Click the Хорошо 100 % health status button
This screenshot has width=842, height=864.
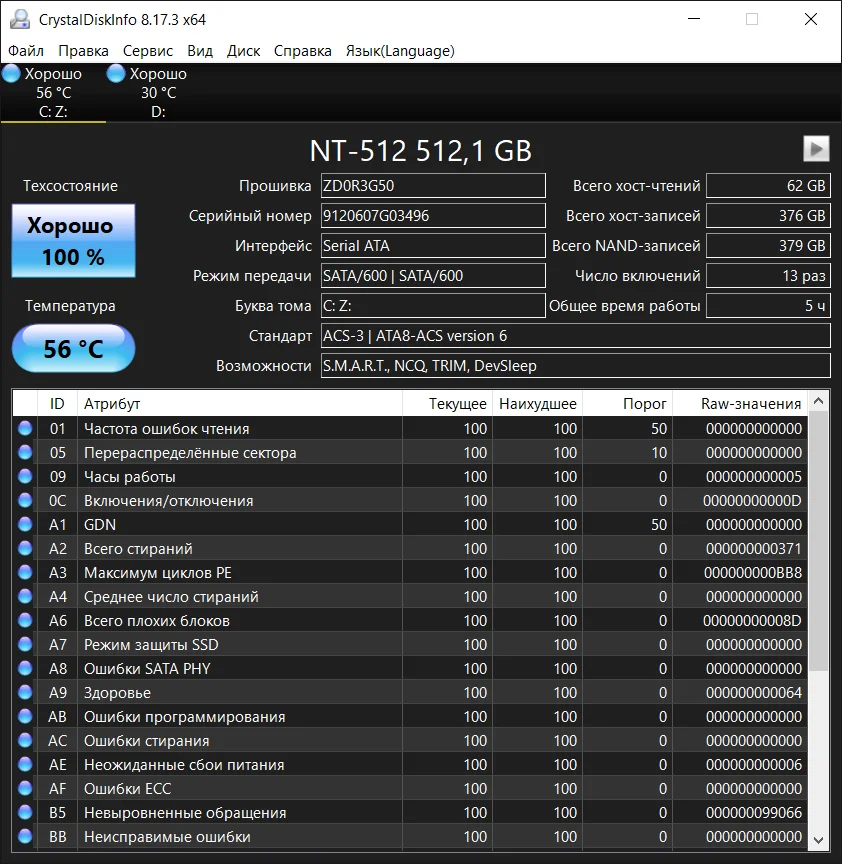[73, 241]
